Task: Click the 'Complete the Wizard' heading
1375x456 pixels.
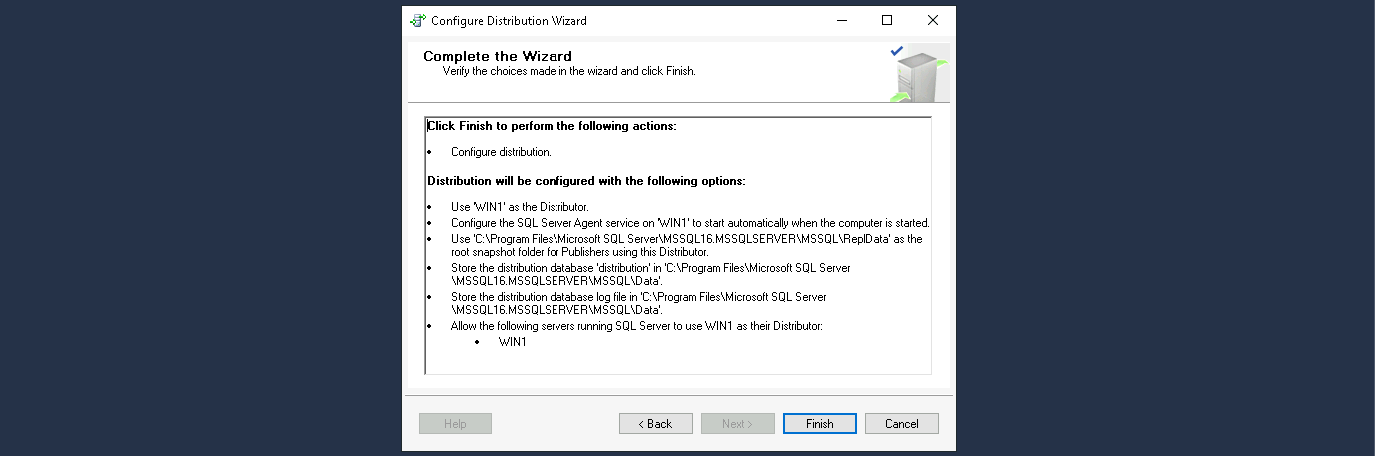Action: pos(497,56)
